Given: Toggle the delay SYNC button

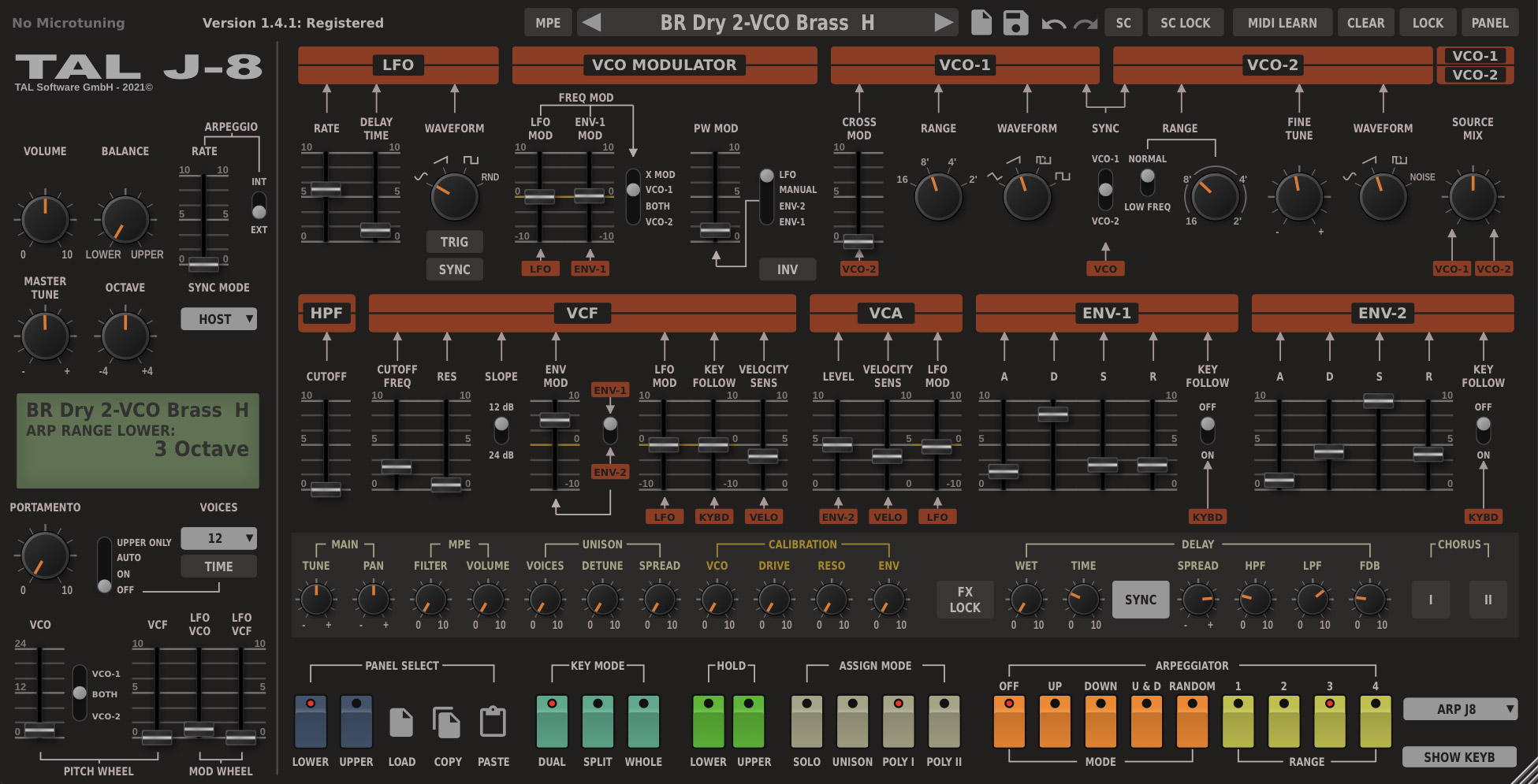Looking at the screenshot, I should coord(1140,600).
